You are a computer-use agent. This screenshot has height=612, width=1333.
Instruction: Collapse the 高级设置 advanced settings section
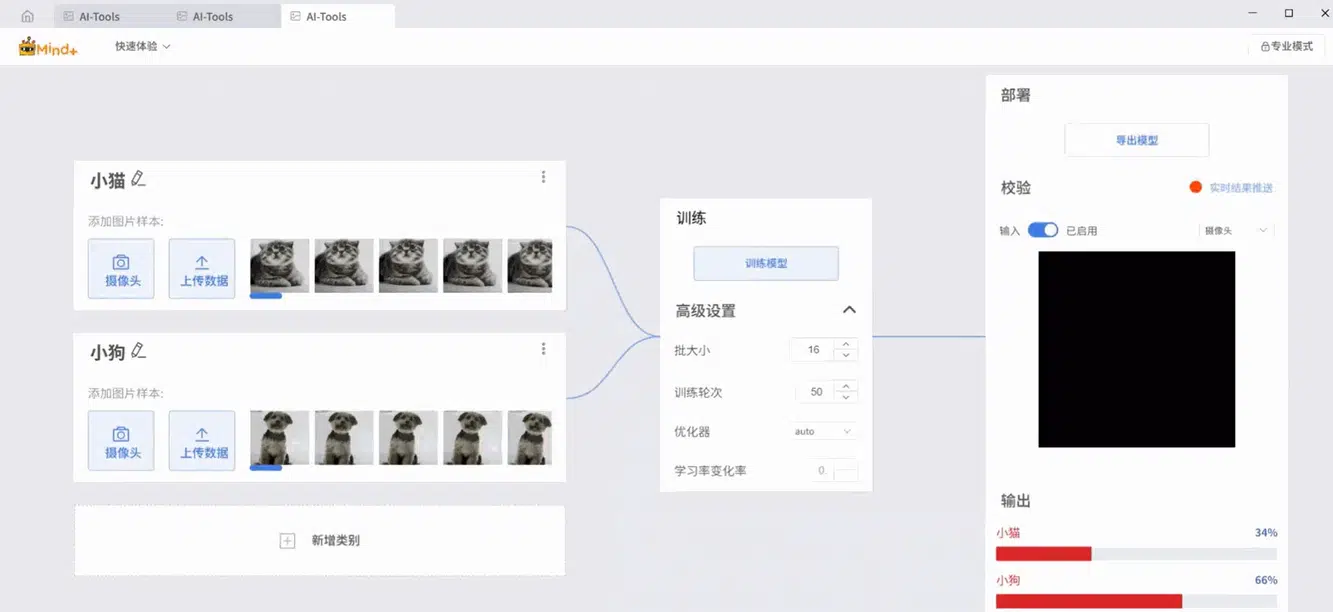pos(849,310)
